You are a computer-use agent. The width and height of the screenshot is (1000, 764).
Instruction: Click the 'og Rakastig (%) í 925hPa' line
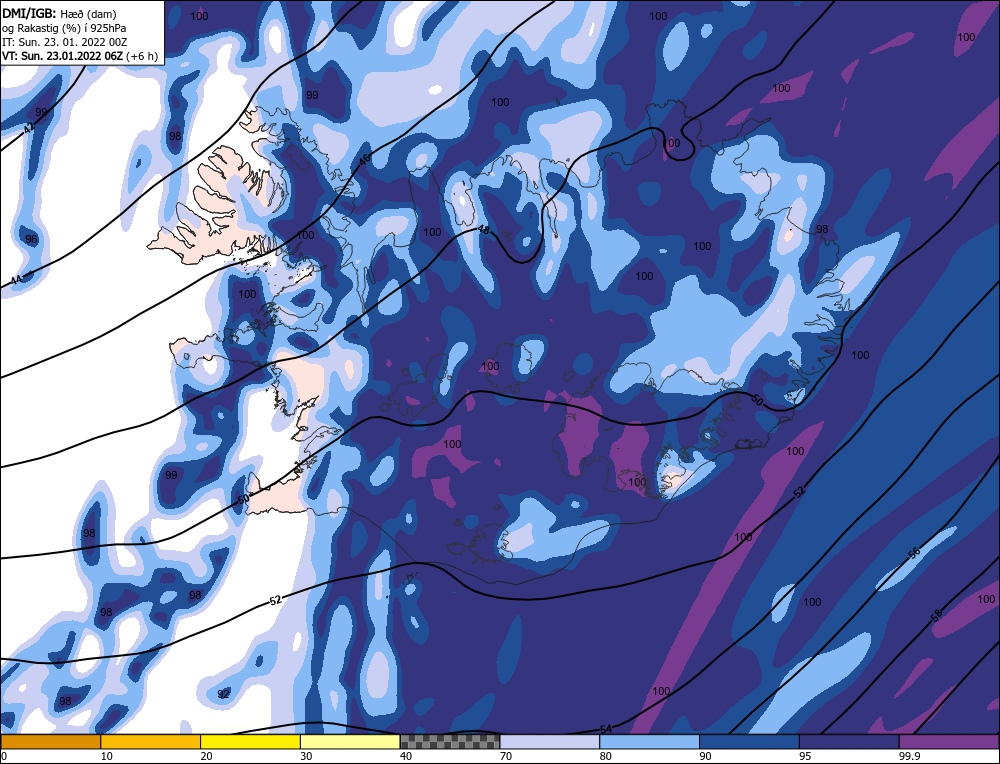click(x=64, y=28)
